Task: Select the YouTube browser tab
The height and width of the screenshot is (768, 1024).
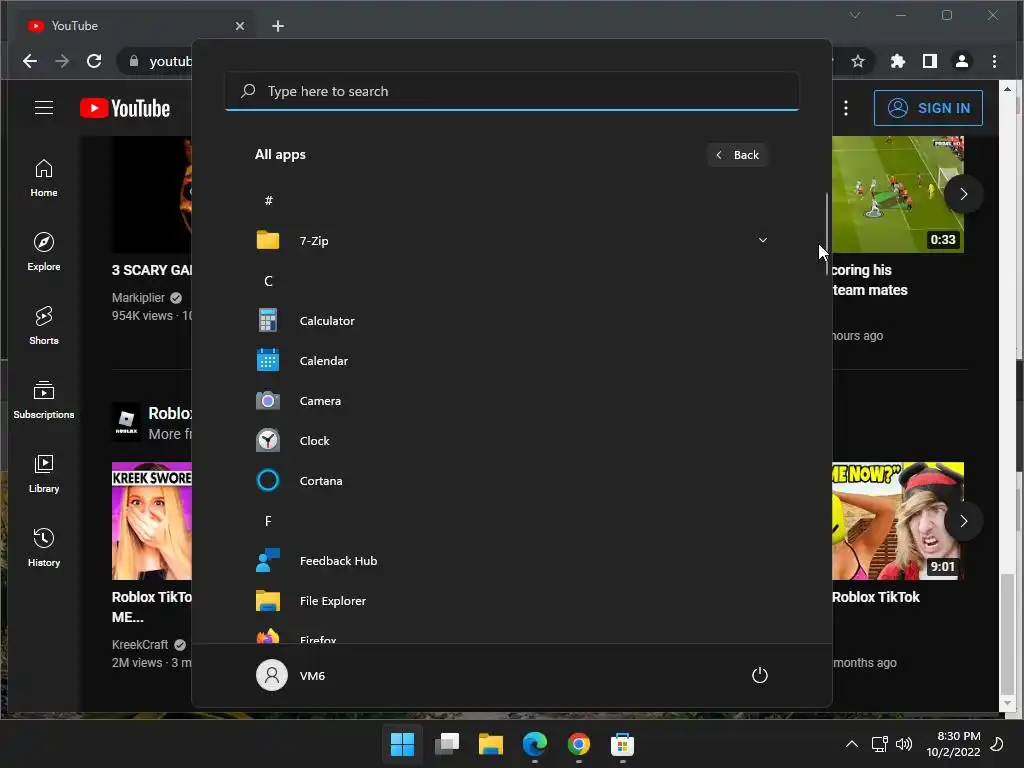Action: (x=134, y=26)
